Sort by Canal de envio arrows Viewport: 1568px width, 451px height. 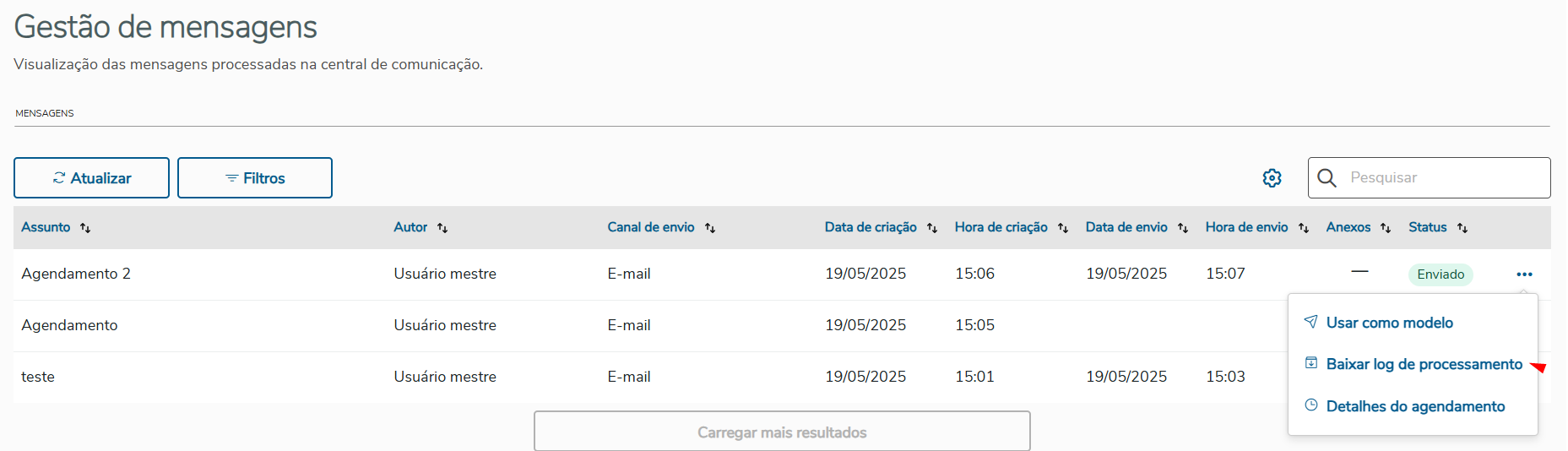click(x=710, y=228)
